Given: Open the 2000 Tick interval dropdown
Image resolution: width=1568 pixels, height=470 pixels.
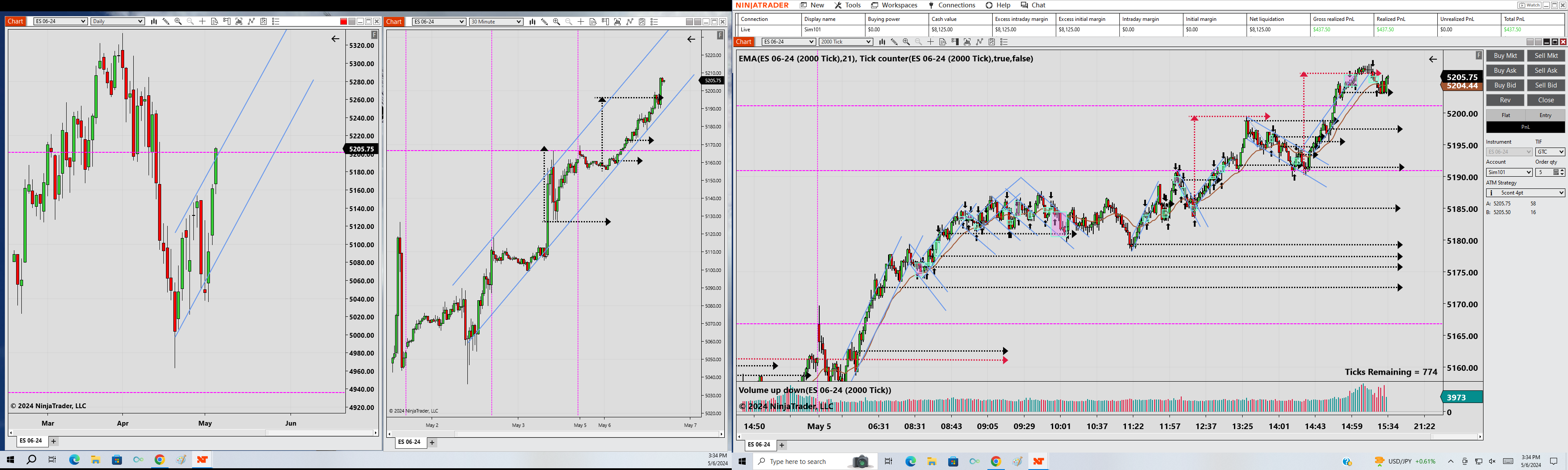Looking at the screenshot, I should pyautogui.click(x=846, y=42).
